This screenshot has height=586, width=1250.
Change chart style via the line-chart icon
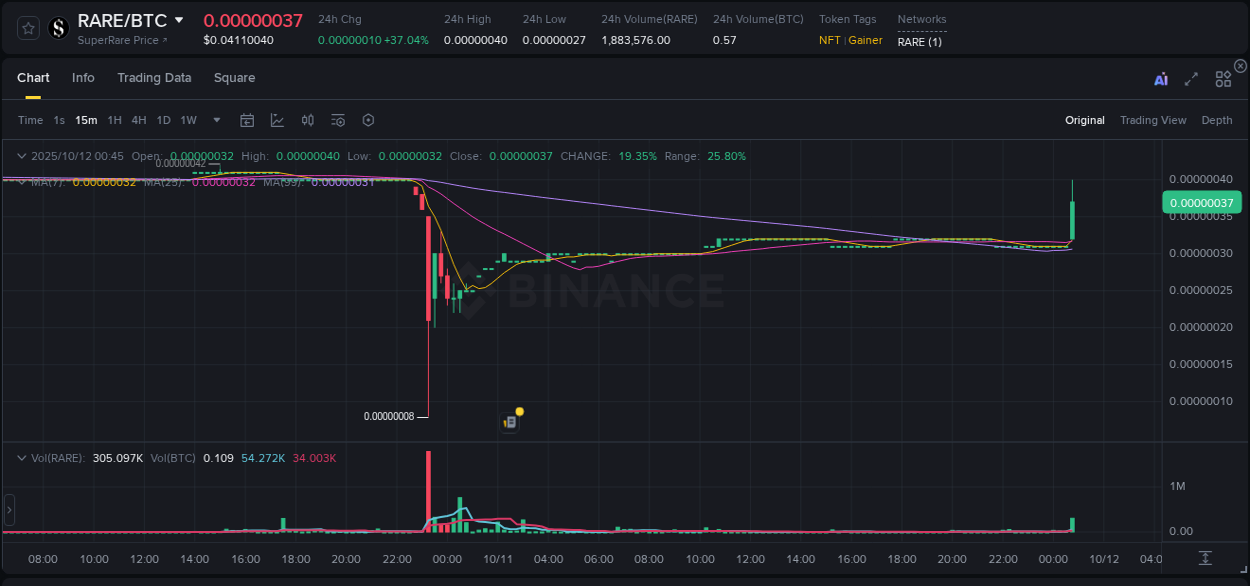coord(277,120)
